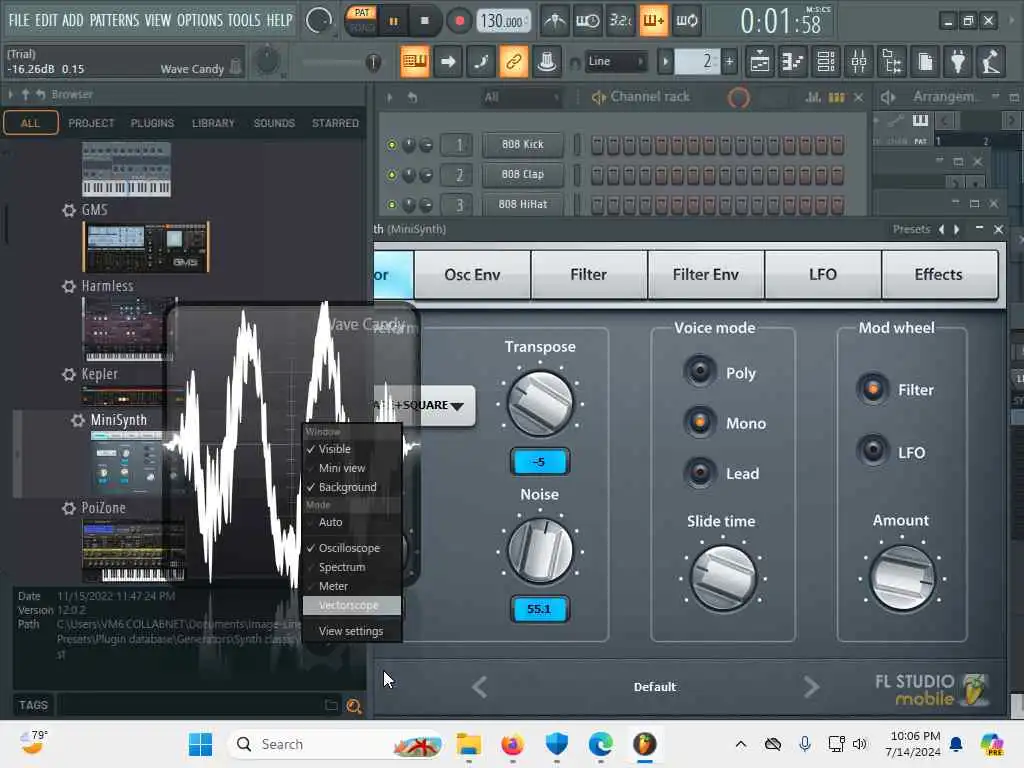Image resolution: width=1024 pixels, height=768 pixels.
Task: Click the Transpose knob
Action: click(x=540, y=404)
